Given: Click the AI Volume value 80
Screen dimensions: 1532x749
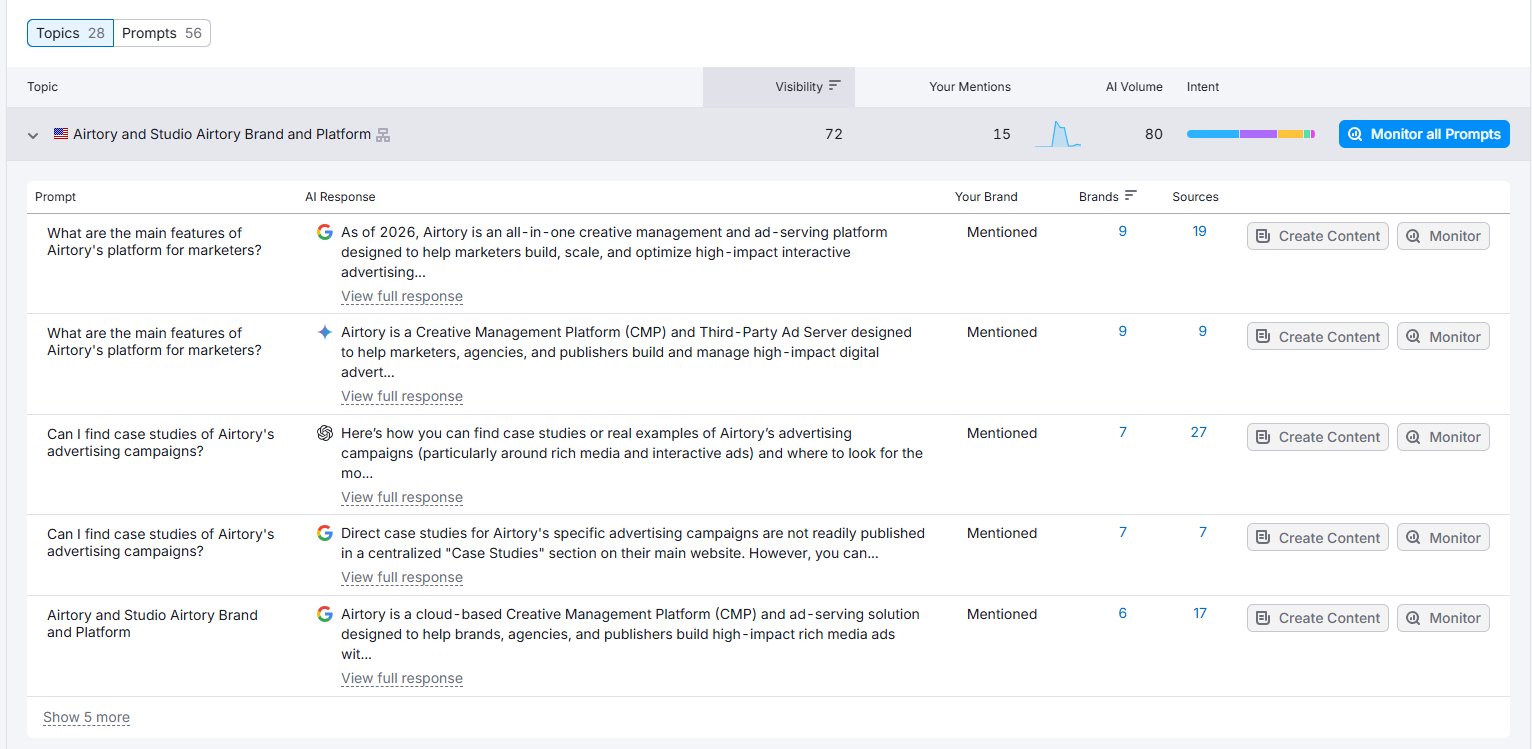Looking at the screenshot, I should point(1153,134).
